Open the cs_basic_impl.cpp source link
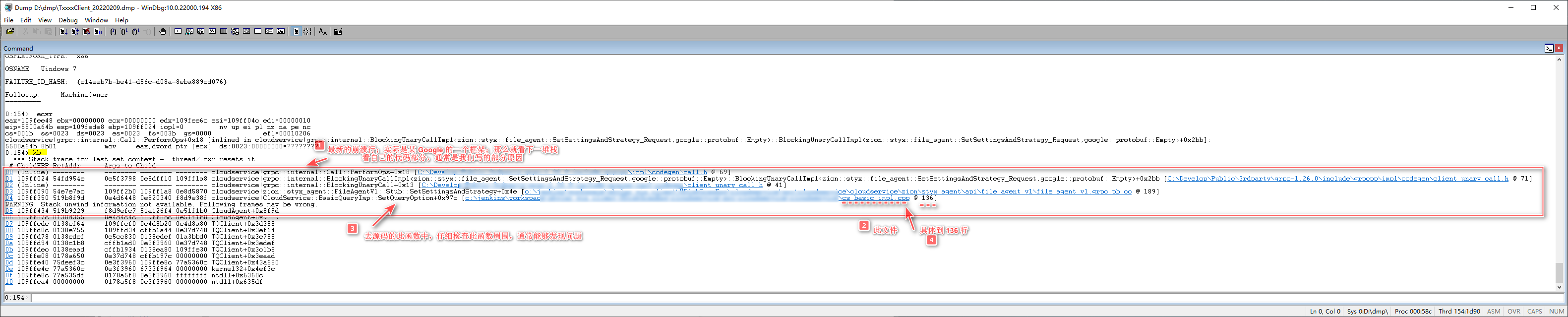Viewport: 1568px width, 317px height. 687,198
